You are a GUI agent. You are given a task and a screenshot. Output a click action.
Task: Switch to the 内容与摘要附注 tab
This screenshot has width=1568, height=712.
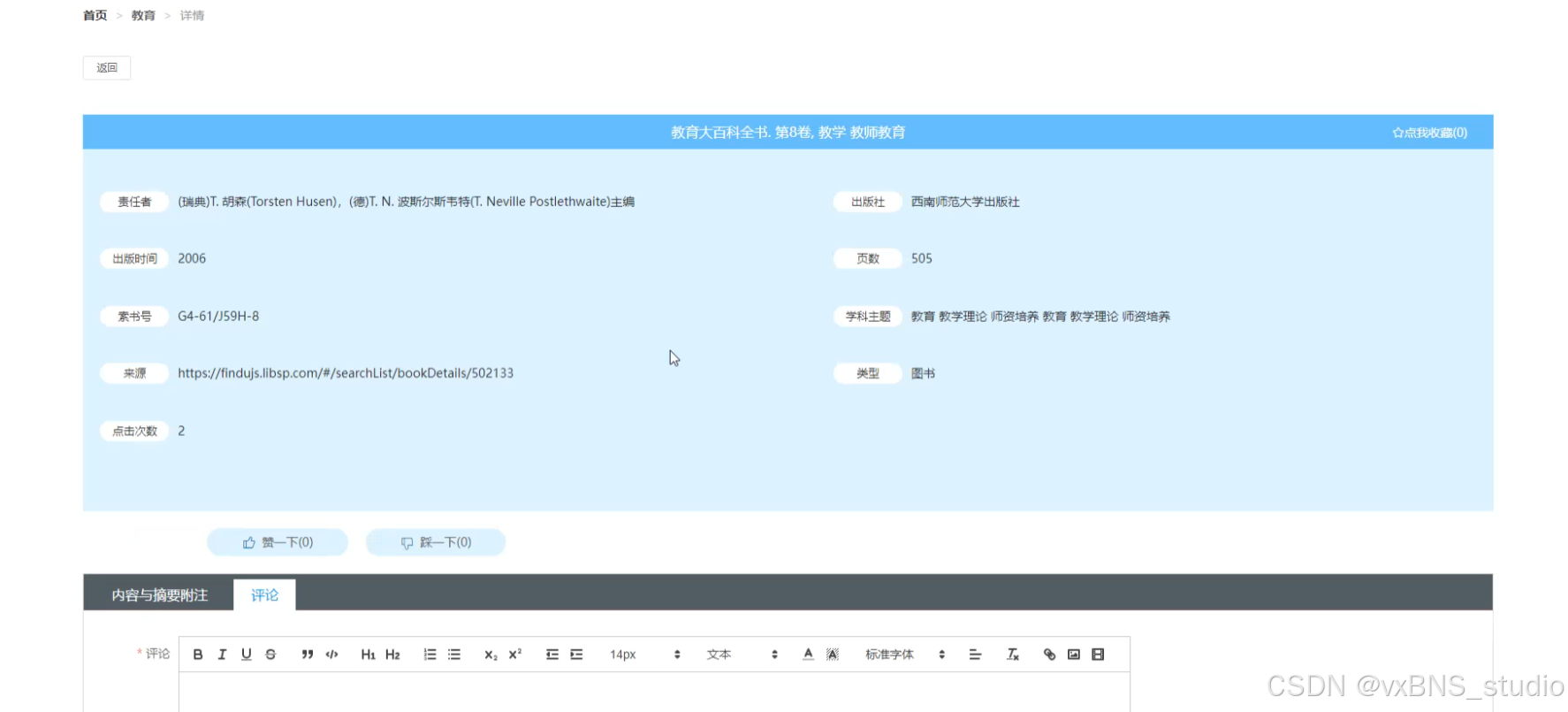(x=160, y=595)
